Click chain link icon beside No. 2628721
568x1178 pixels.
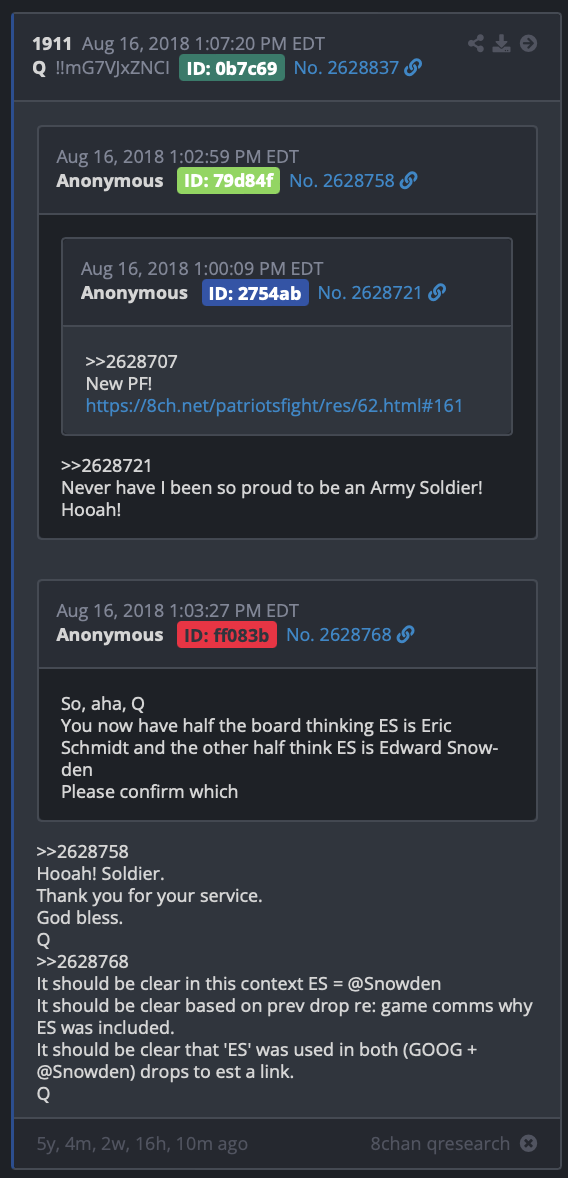coord(437,293)
